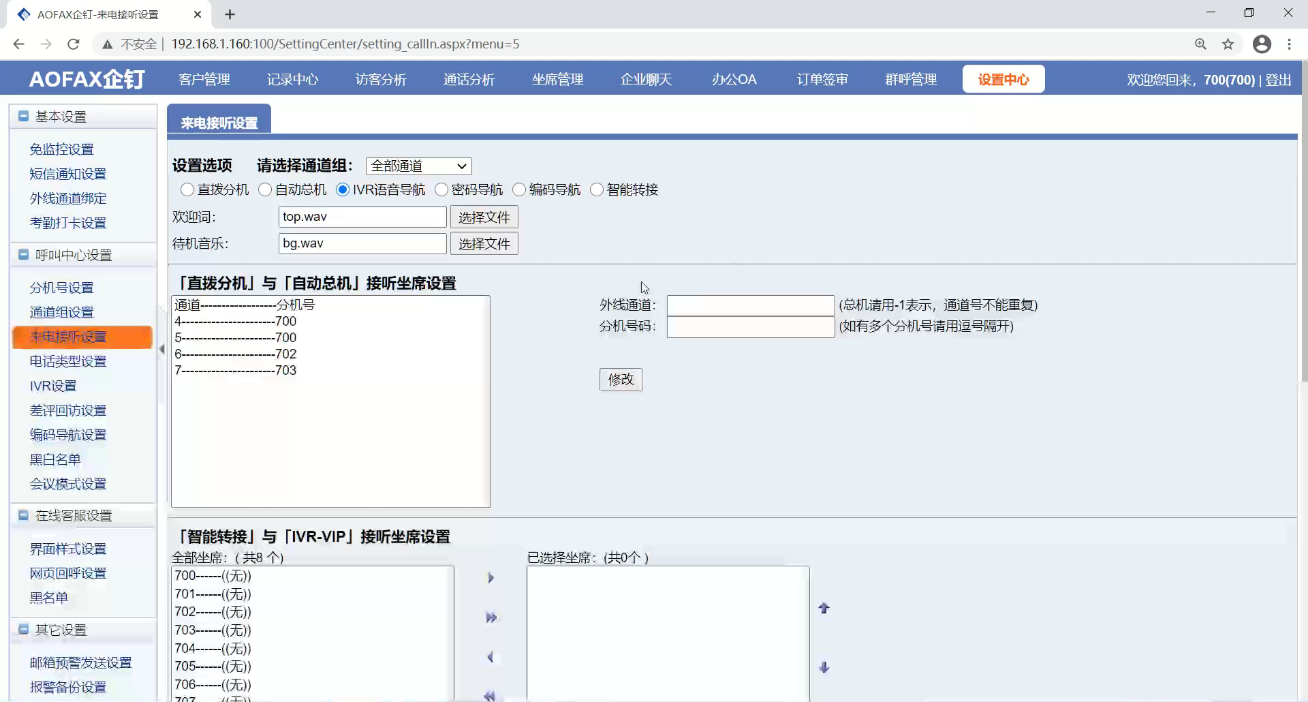Image resolution: width=1308 pixels, height=702 pixels.
Task: Click the move-right single arrow icon
Action: click(490, 578)
